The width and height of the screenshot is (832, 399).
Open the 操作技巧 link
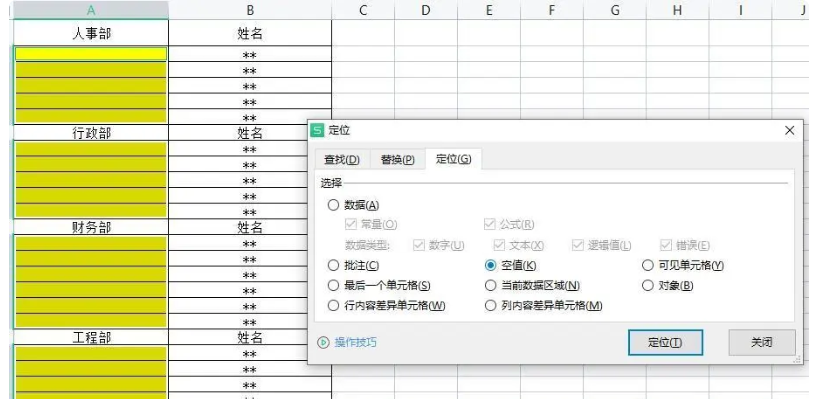(356, 342)
